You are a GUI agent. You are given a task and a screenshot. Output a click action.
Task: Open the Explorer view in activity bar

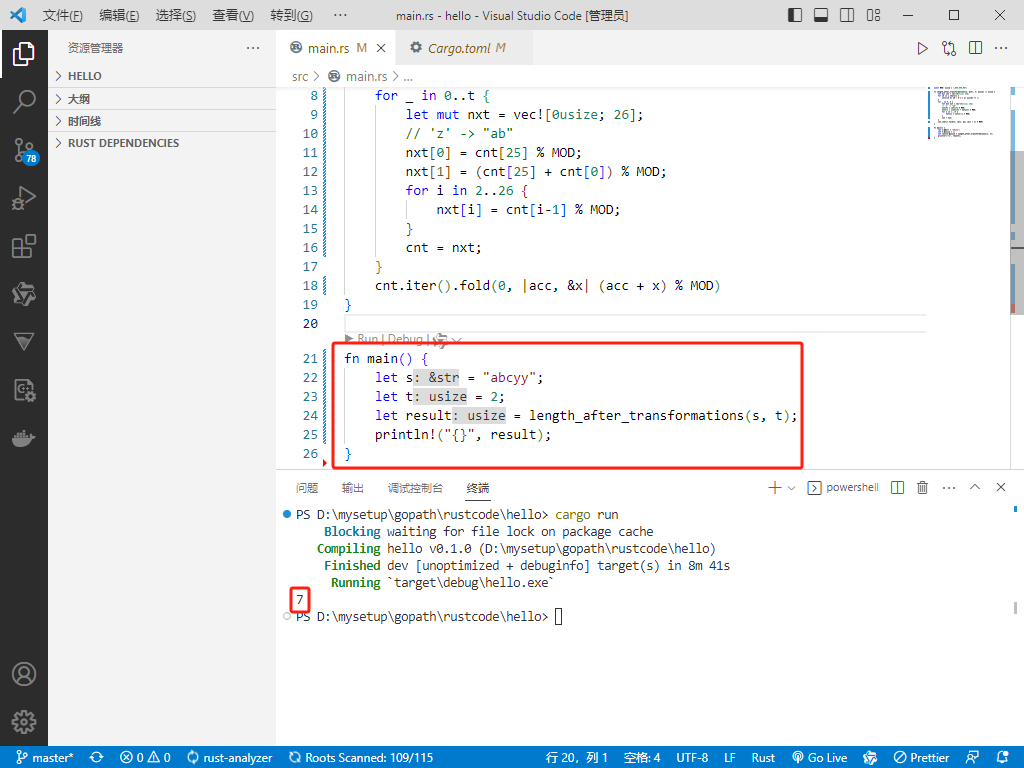pyautogui.click(x=24, y=54)
